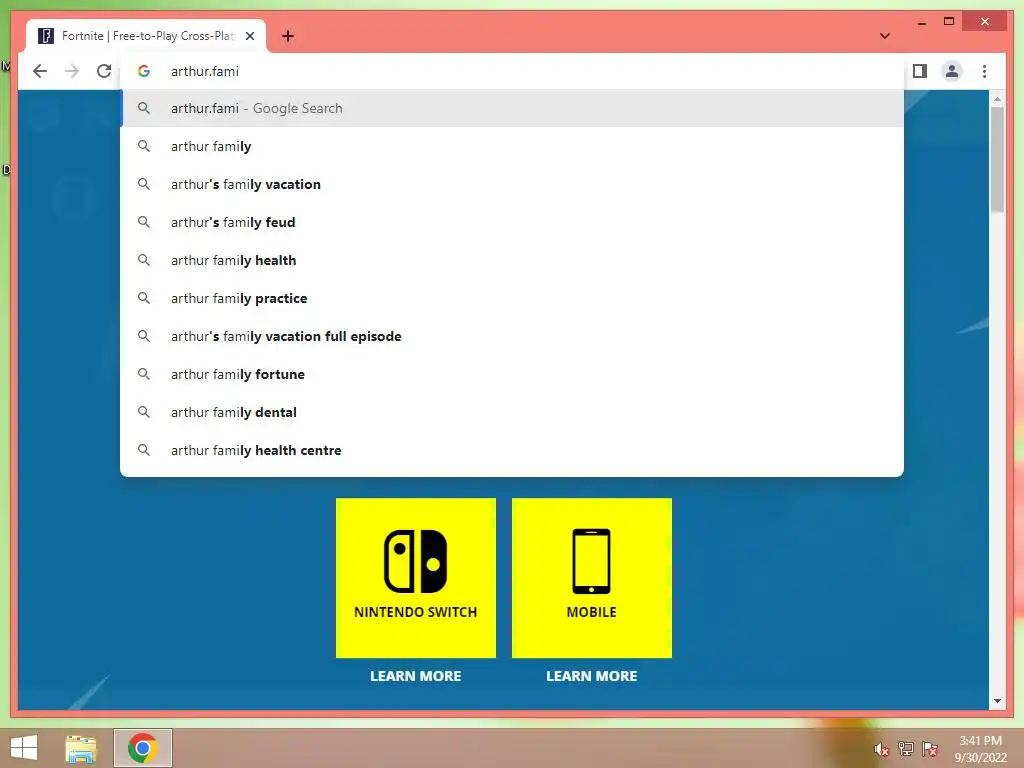Select the MOBILE label
This screenshot has height=768, width=1024.
(591, 612)
